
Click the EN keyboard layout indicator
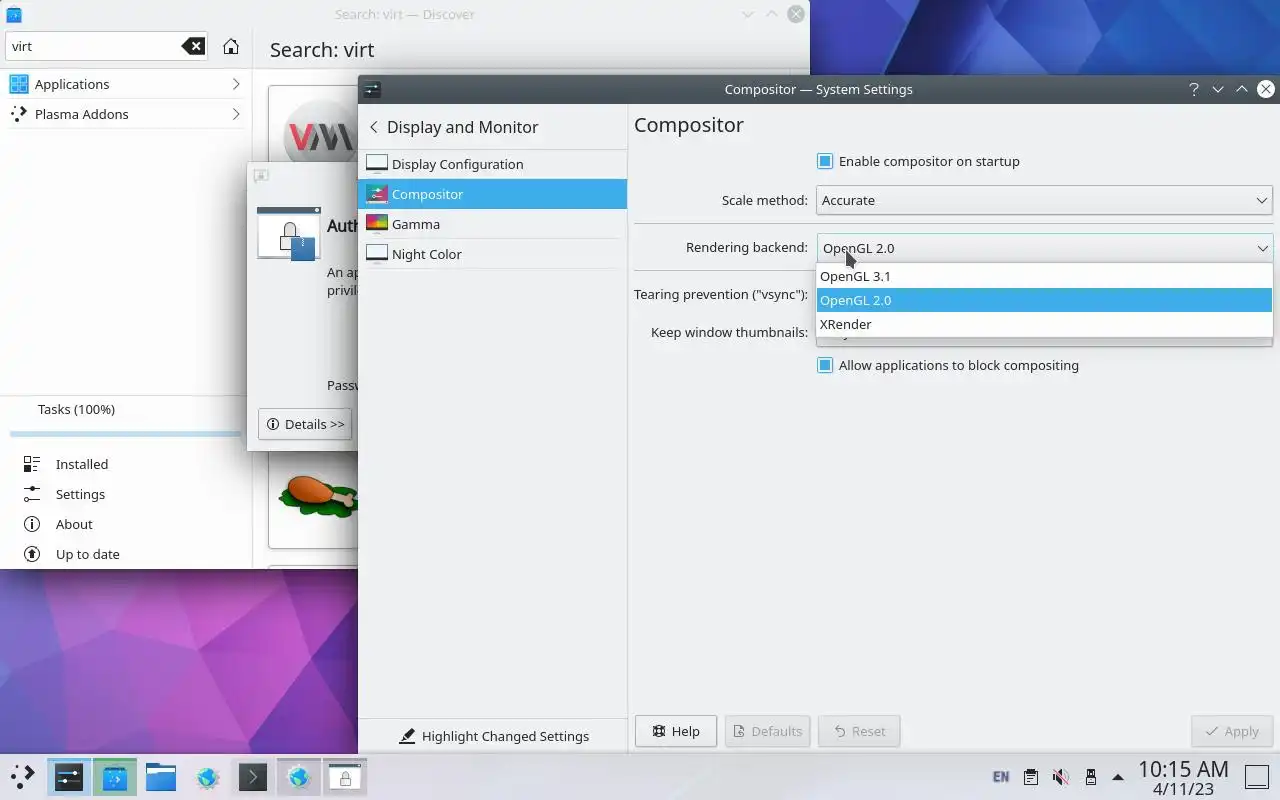coord(1000,777)
